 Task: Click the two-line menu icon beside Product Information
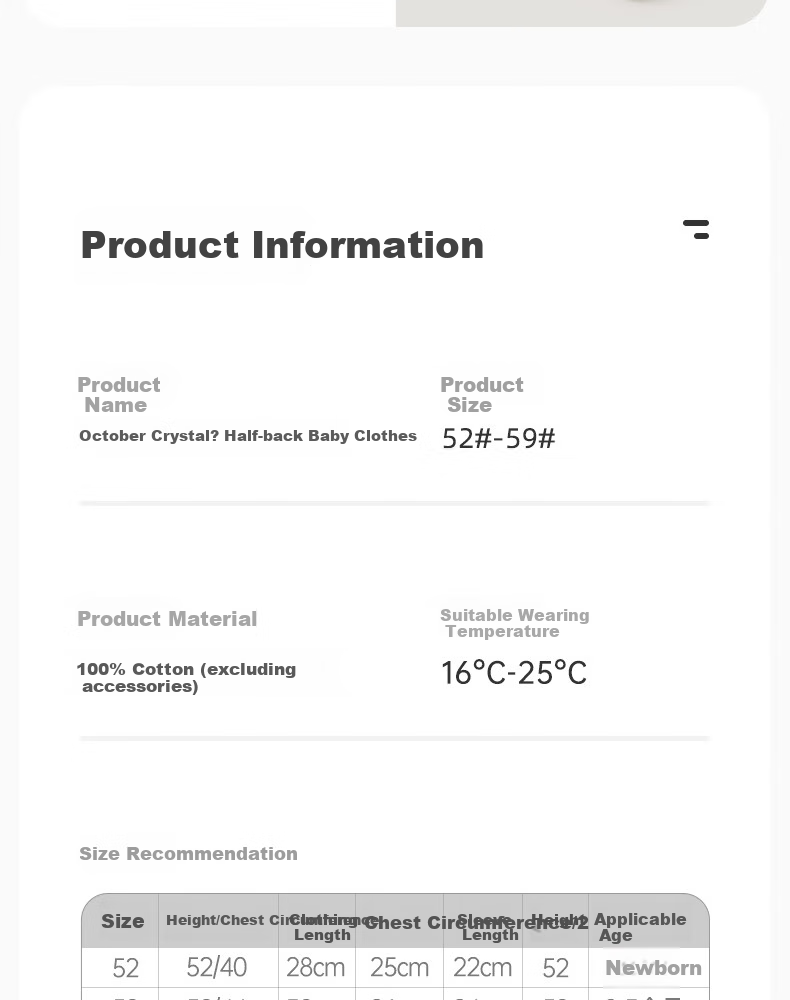696,229
